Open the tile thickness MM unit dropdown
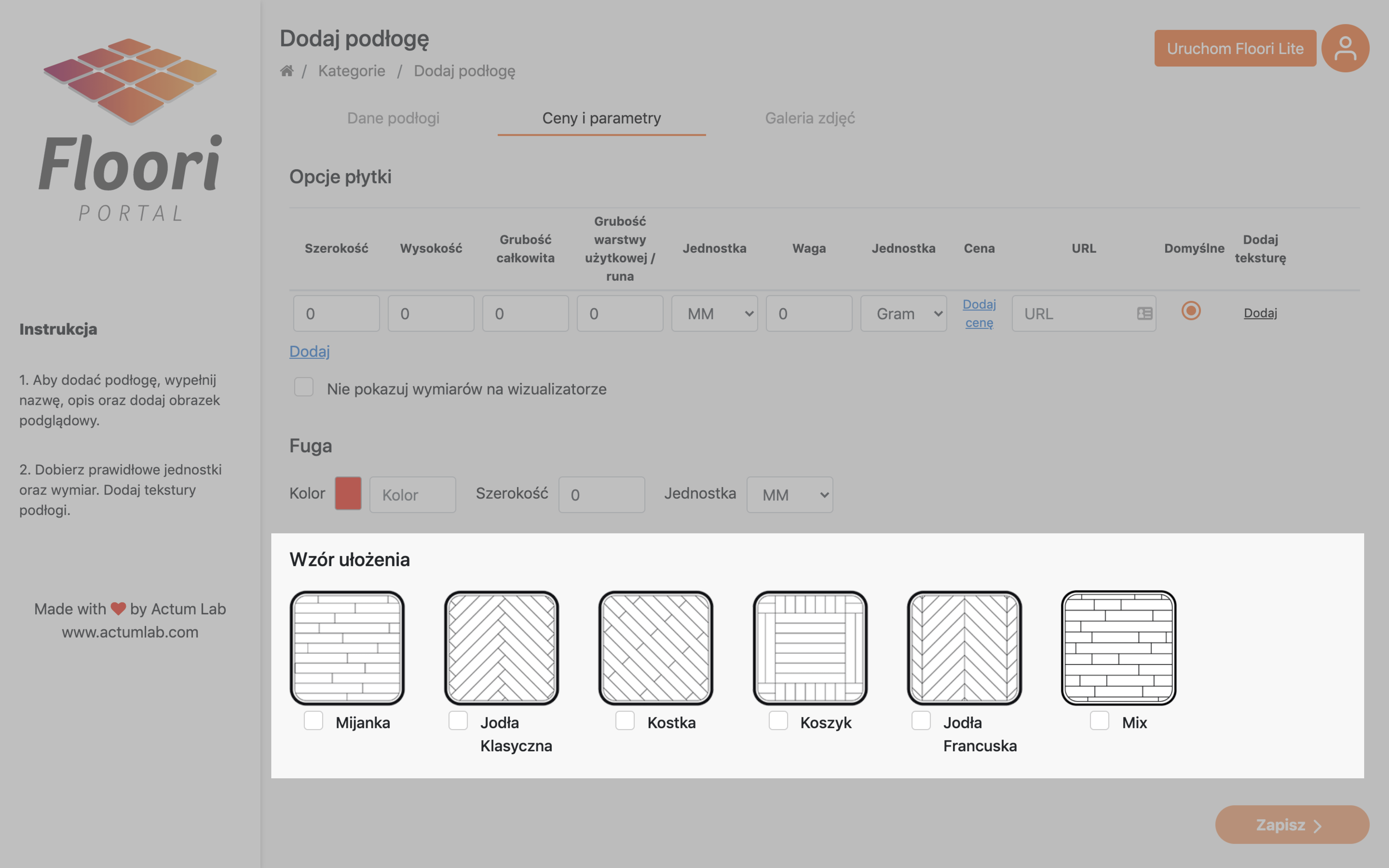This screenshot has width=1389, height=868. pos(715,313)
